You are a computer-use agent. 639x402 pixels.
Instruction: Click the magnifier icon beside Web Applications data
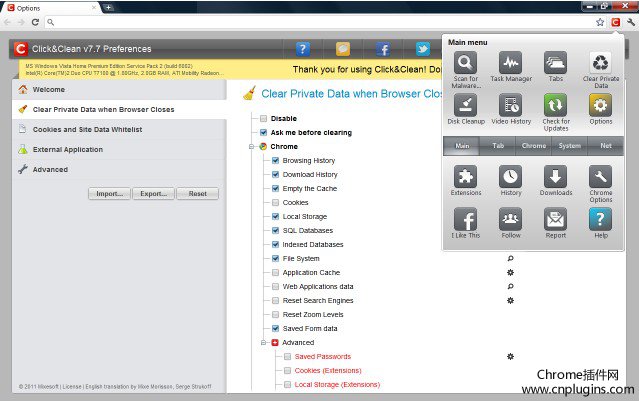(x=510, y=287)
